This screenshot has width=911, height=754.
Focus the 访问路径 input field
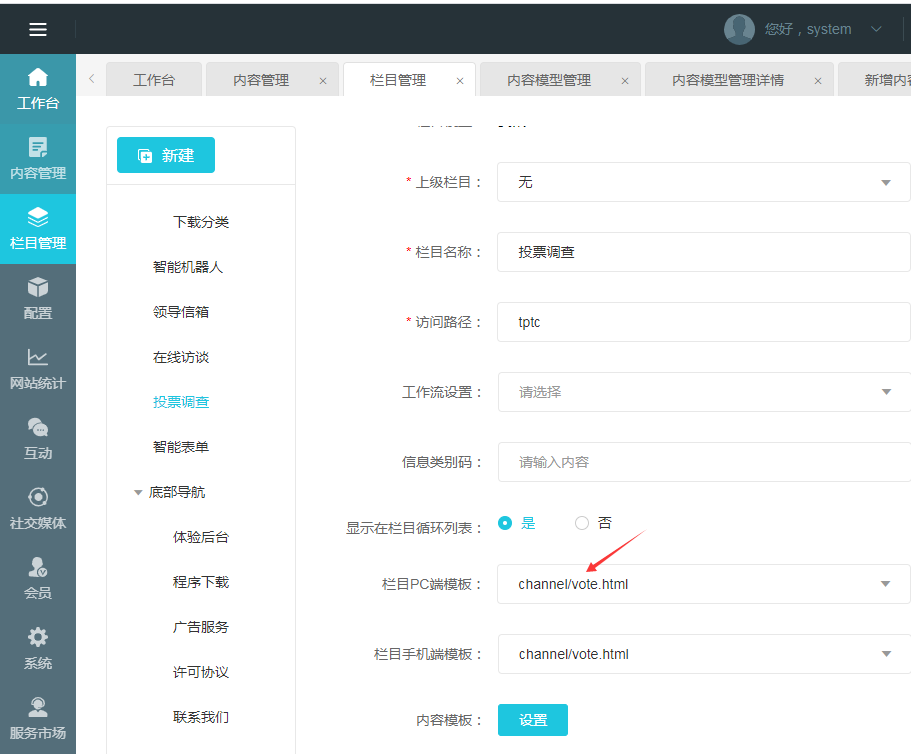tap(704, 322)
